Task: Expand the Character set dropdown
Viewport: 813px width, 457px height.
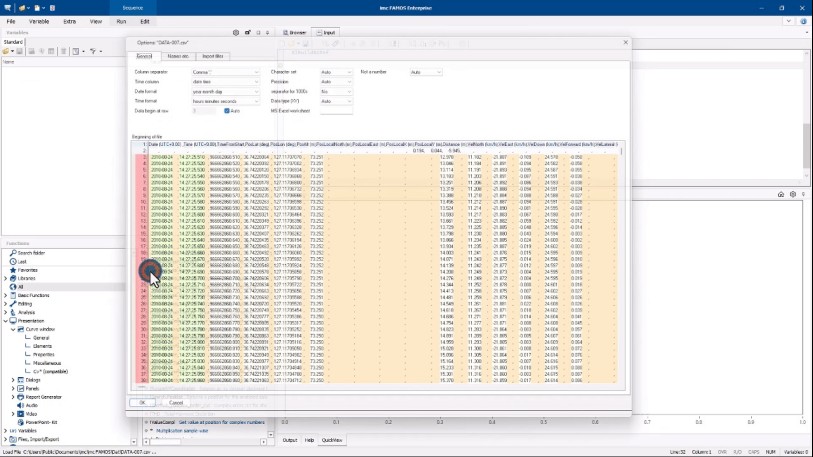Action: pos(335,72)
